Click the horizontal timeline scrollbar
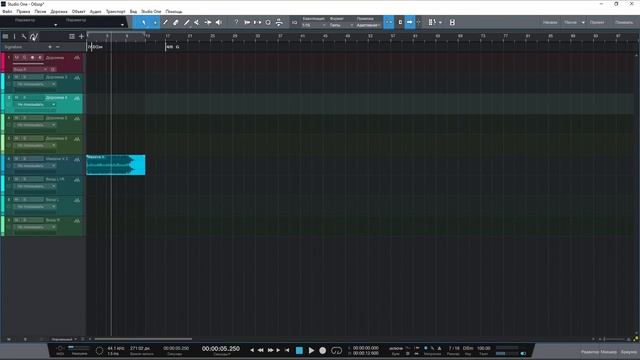 [x=143, y=339]
